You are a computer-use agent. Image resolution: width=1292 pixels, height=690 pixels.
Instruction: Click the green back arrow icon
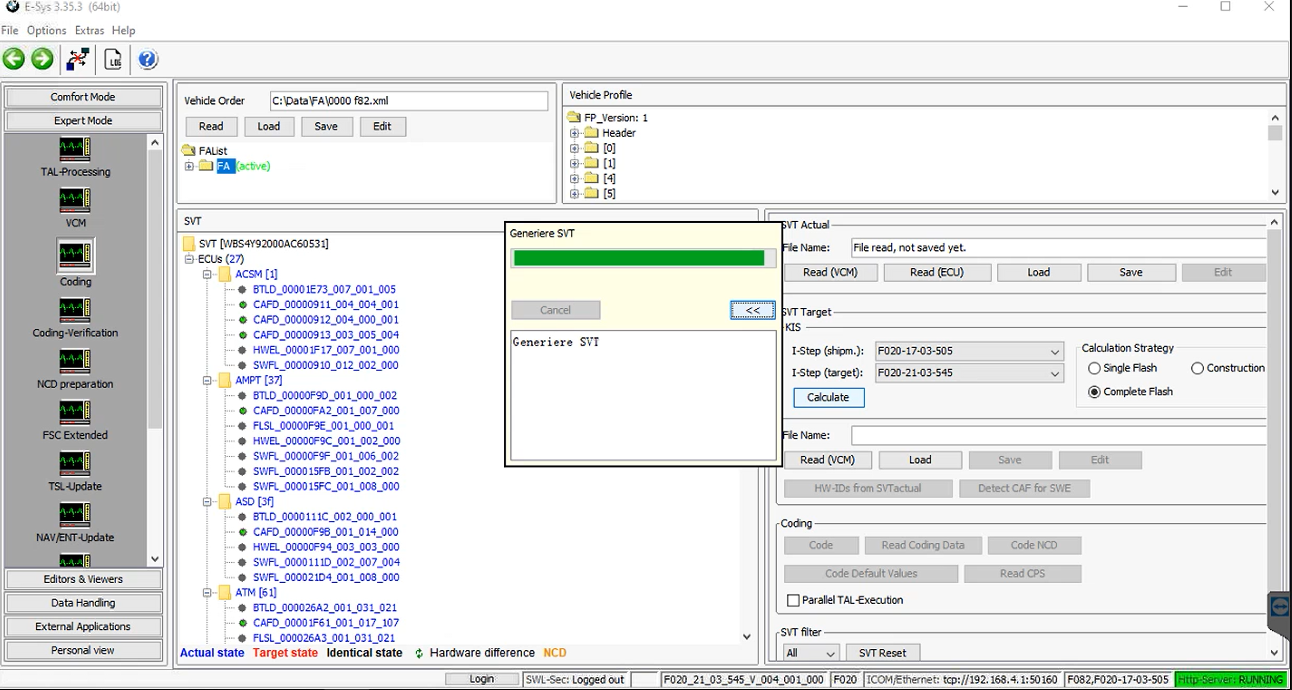[x=14, y=59]
